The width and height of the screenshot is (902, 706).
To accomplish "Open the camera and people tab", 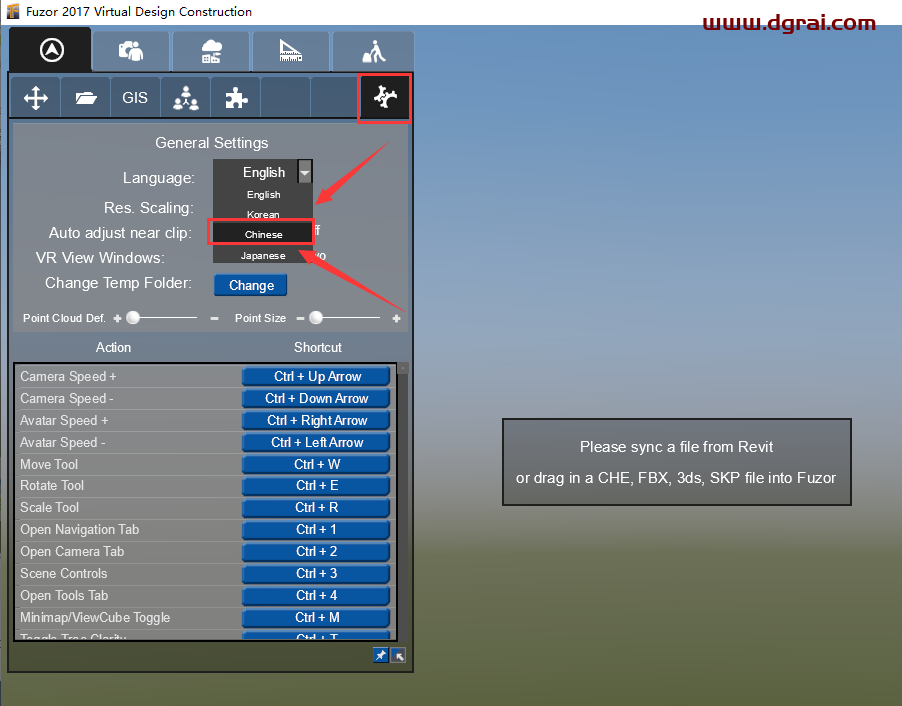I will tap(131, 51).
